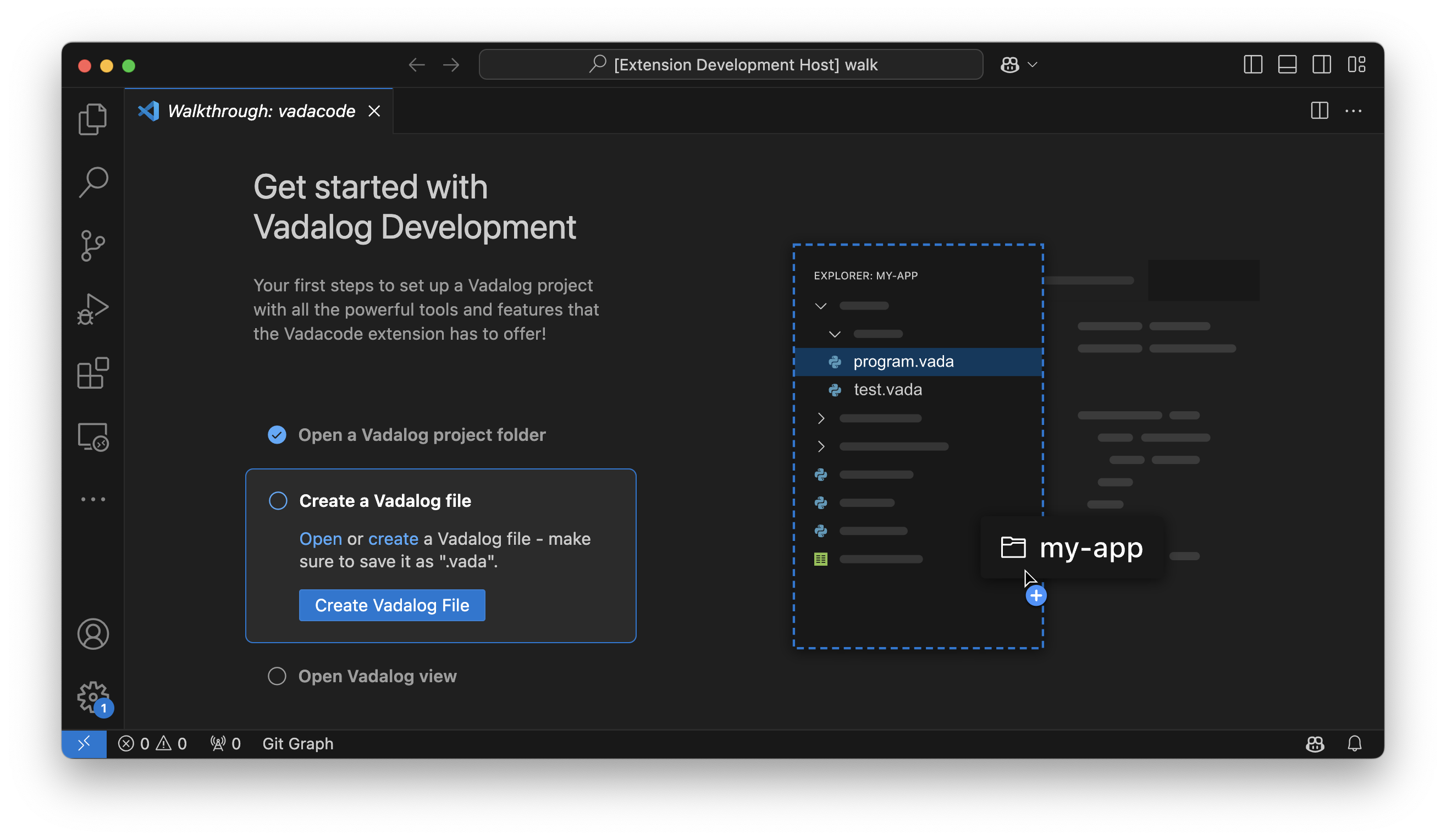Open the Search view in activity bar

tap(93, 183)
